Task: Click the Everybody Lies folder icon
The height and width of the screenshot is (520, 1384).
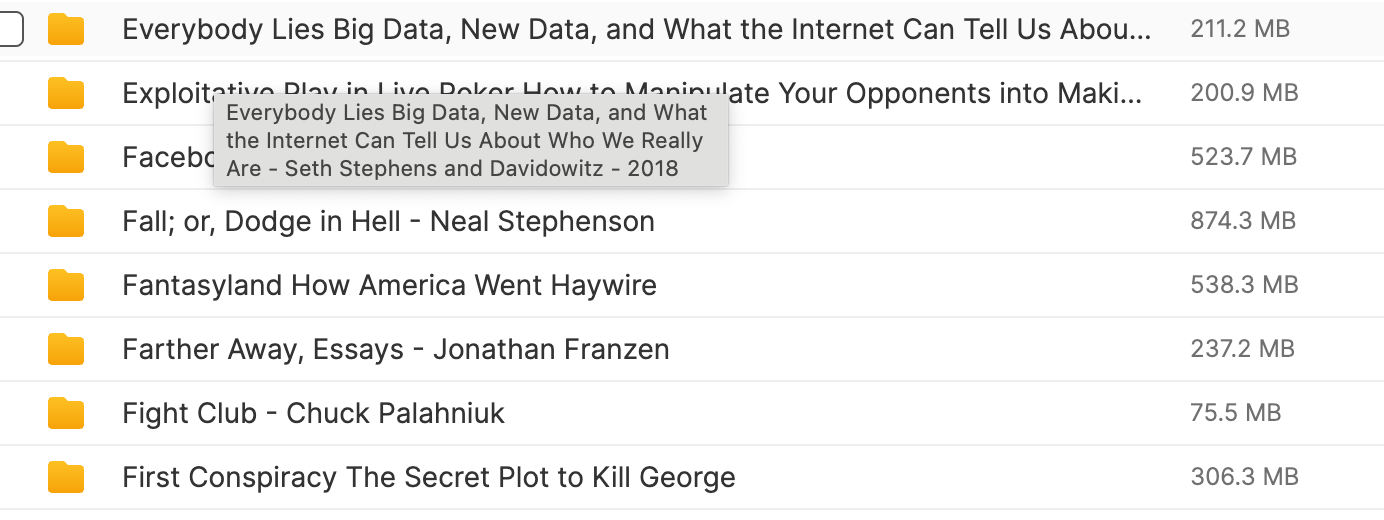Action: (66, 30)
